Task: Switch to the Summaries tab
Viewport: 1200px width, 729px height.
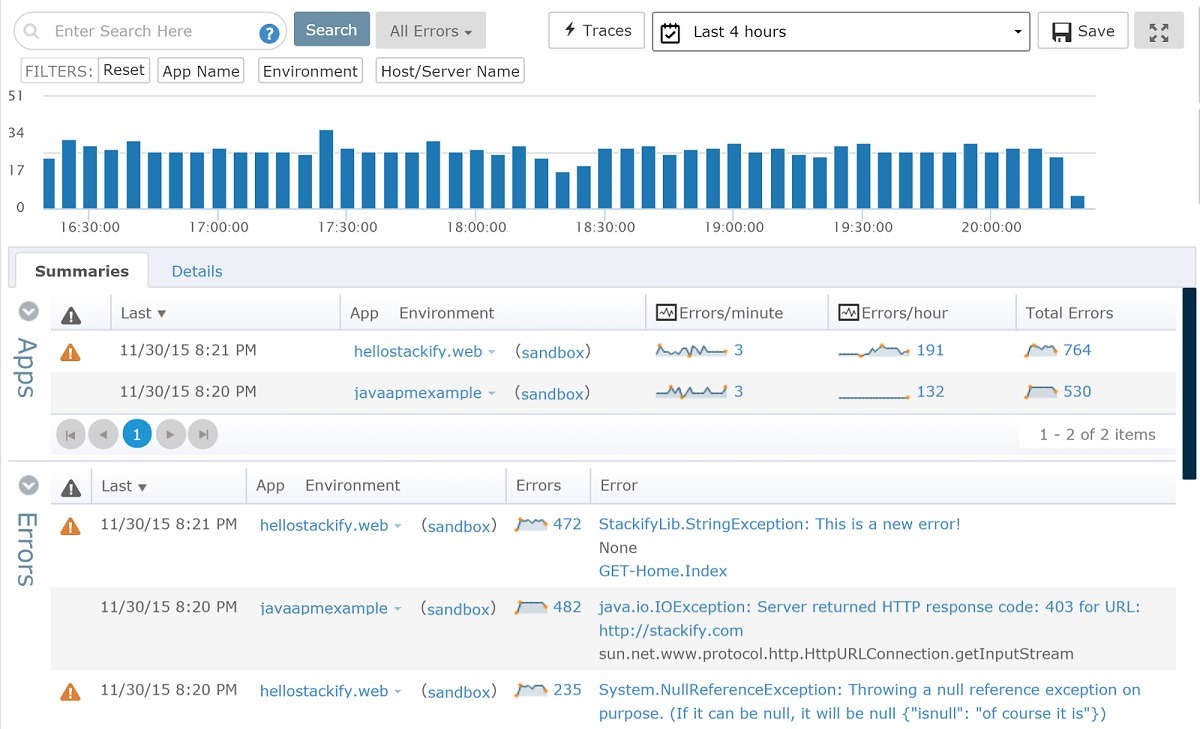Action: [x=82, y=271]
